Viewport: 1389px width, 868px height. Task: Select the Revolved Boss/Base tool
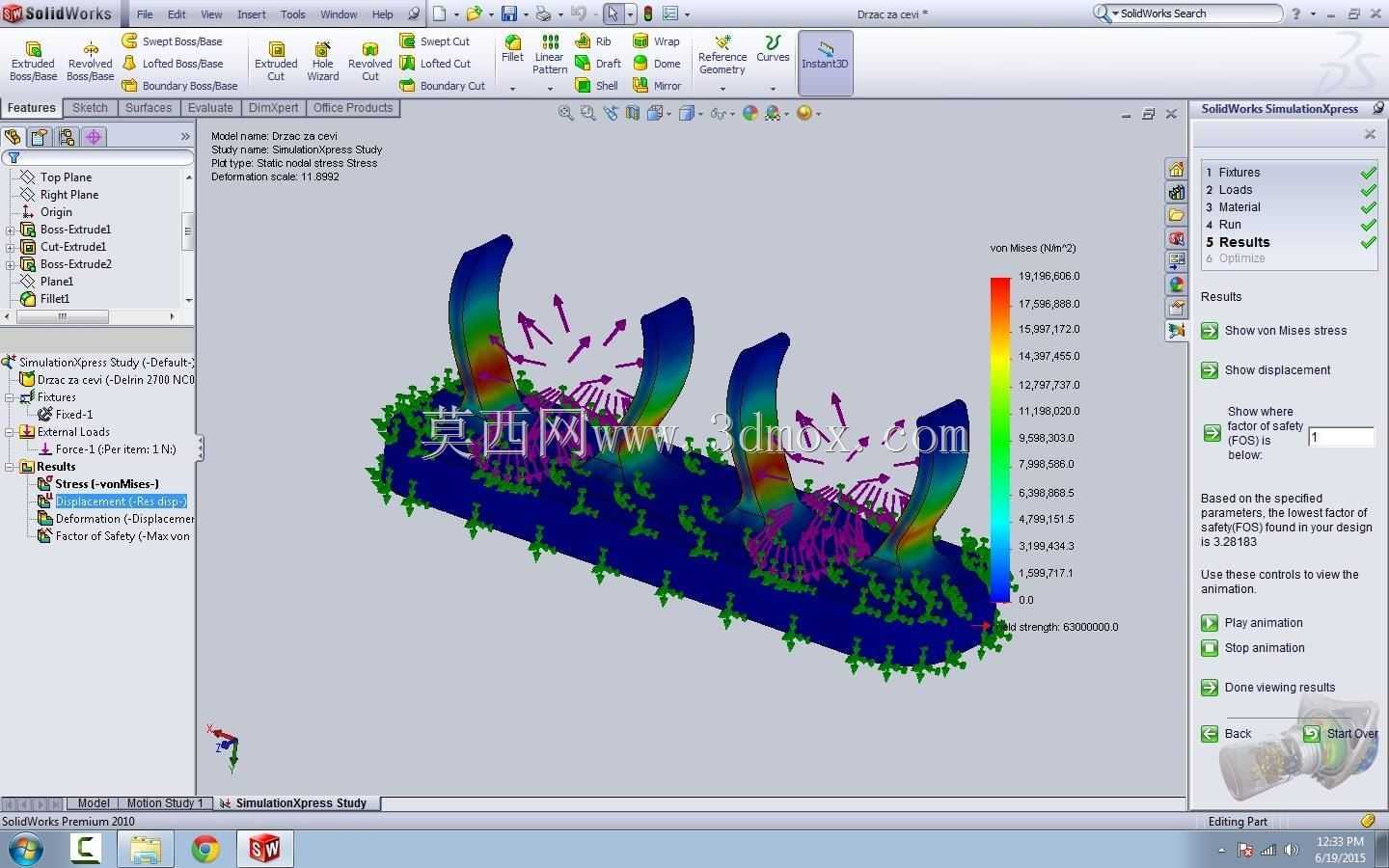(91, 62)
